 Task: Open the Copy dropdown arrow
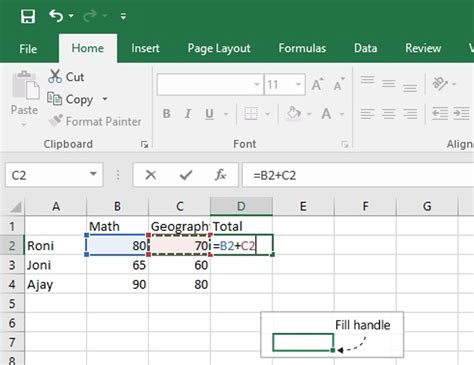point(105,99)
